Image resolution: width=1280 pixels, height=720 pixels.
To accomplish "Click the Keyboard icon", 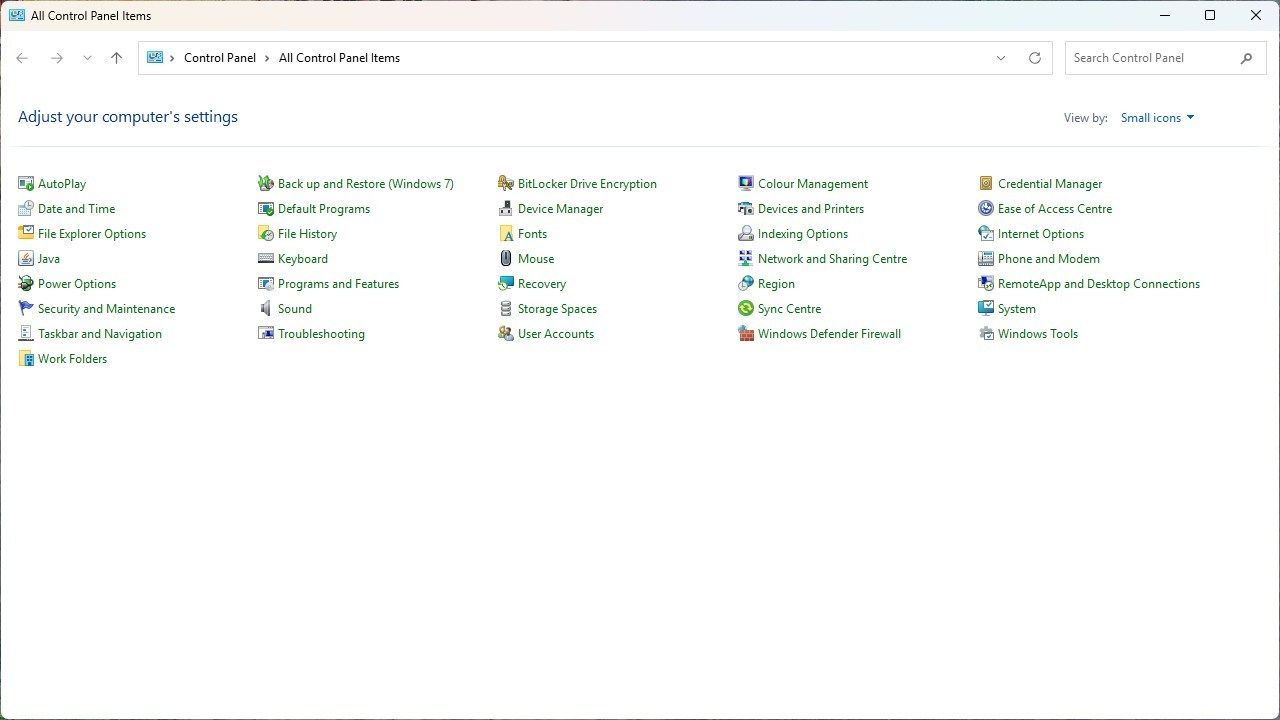I will click(x=266, y=259).
